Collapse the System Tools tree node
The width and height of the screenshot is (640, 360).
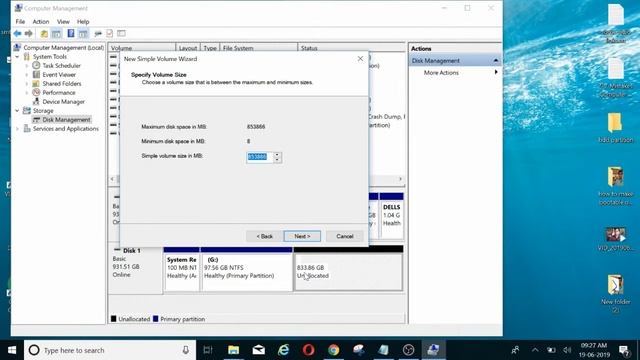(x=17, y=57)
